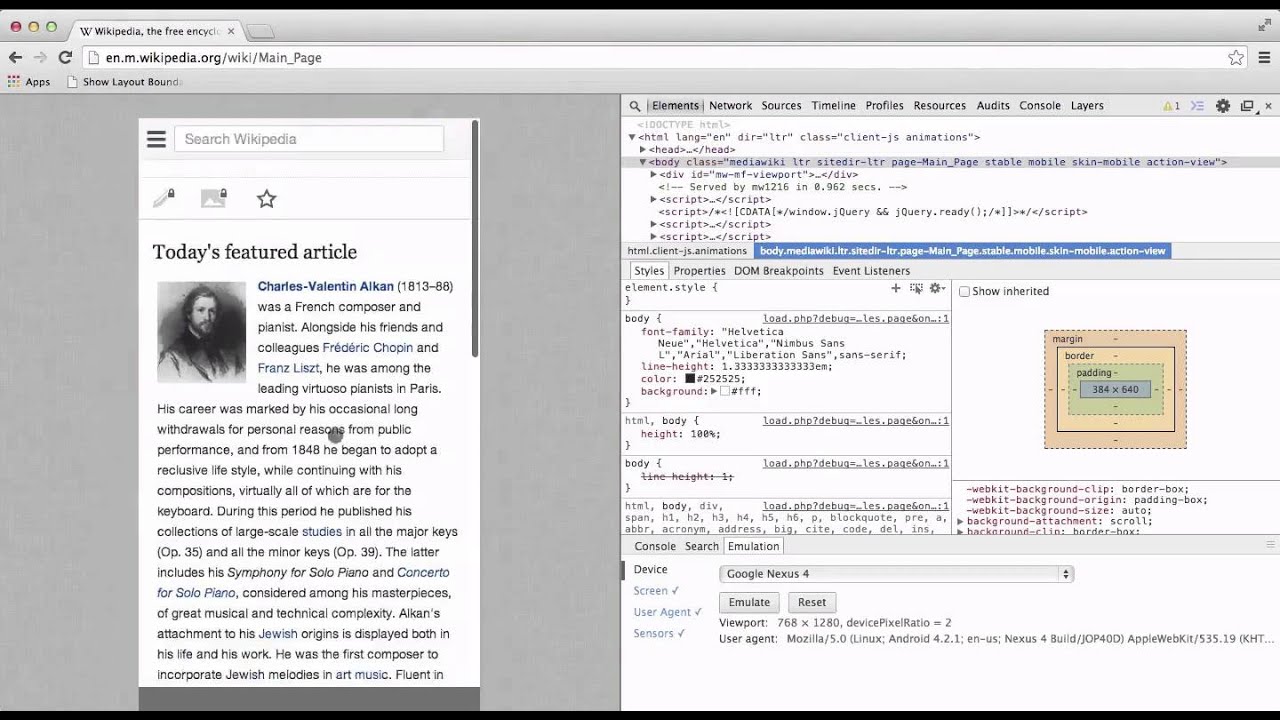The width and height of the screenshot is (1280, 720).
Task: Expand the background property triangle in body rule
Action: (x=714, y=392)
